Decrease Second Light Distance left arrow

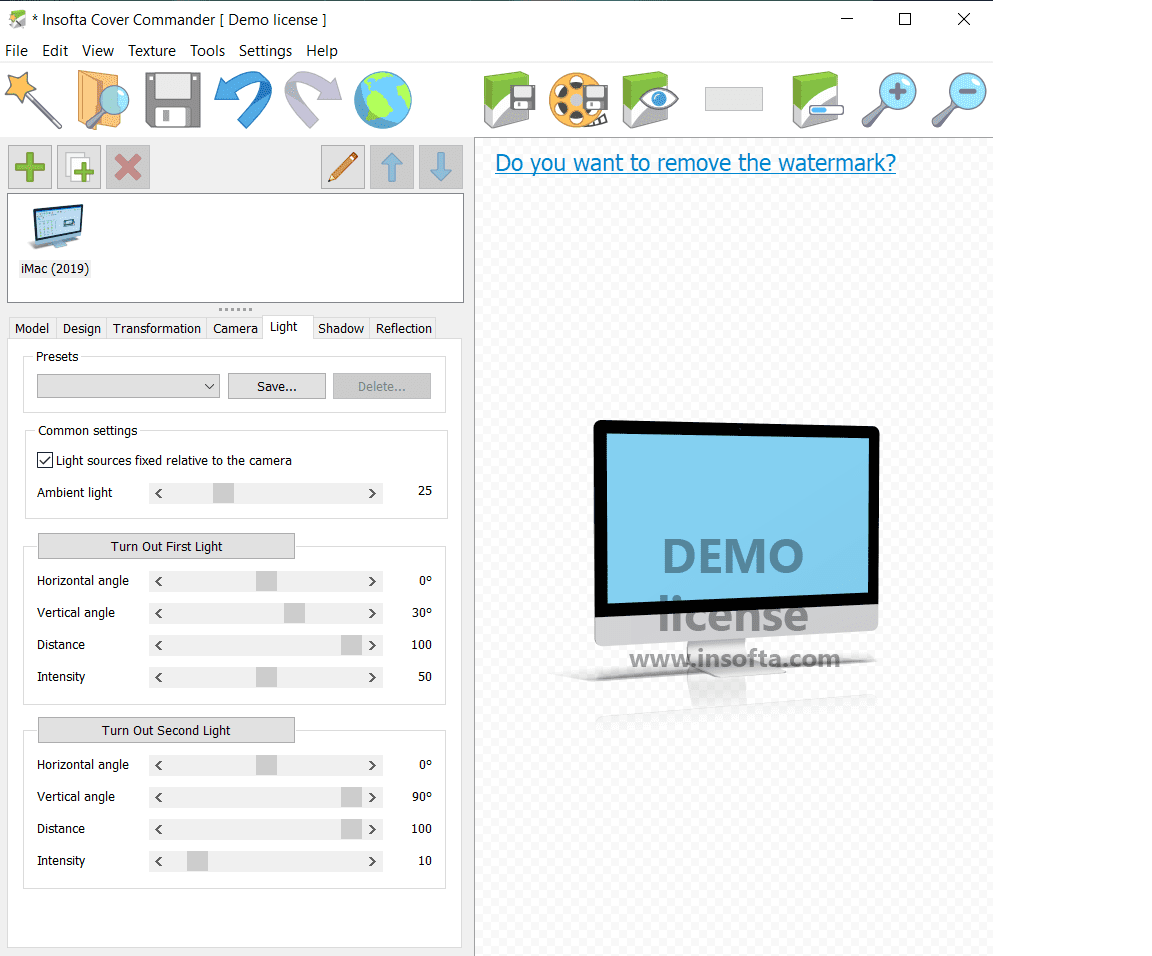[x=159, y=829]
